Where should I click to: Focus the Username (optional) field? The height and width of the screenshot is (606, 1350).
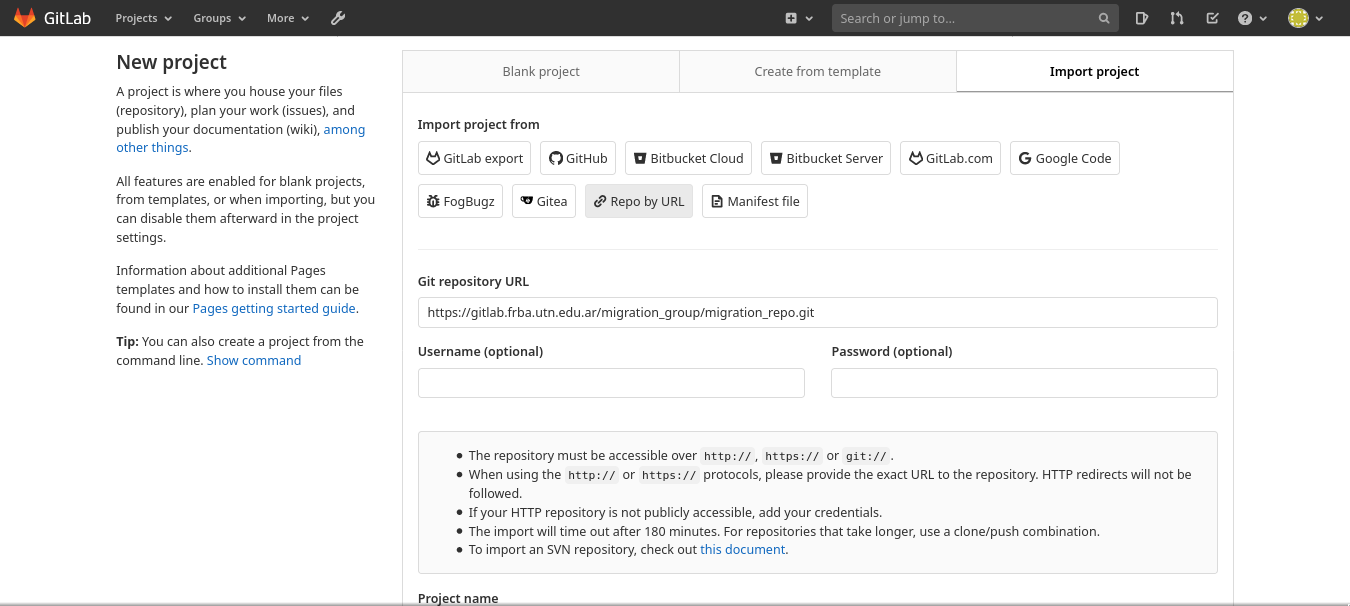pos(611,383)
